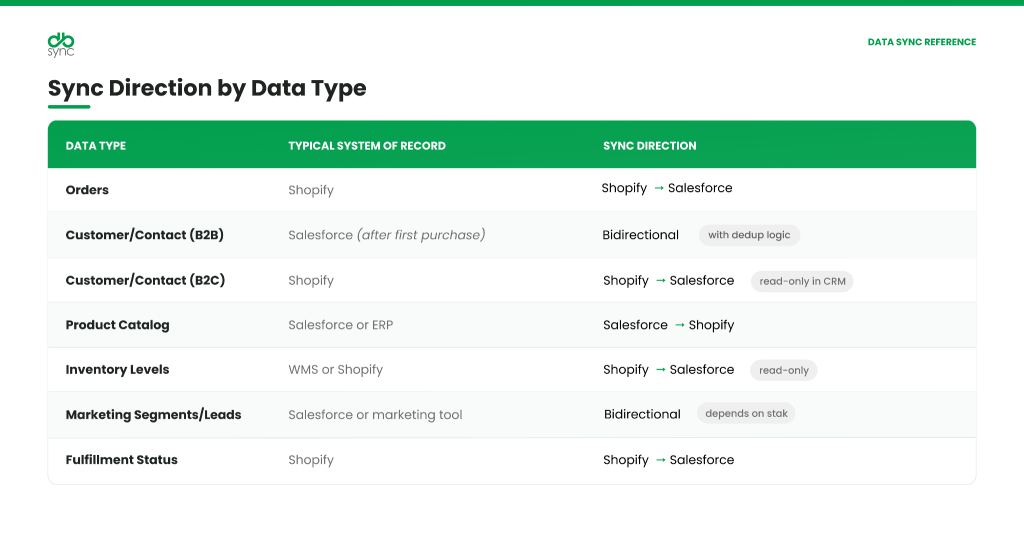Select the 'Orders' row label
The height and width of the screenshot is (540, 1024).
pyautogui.click(x=87, y=190)
